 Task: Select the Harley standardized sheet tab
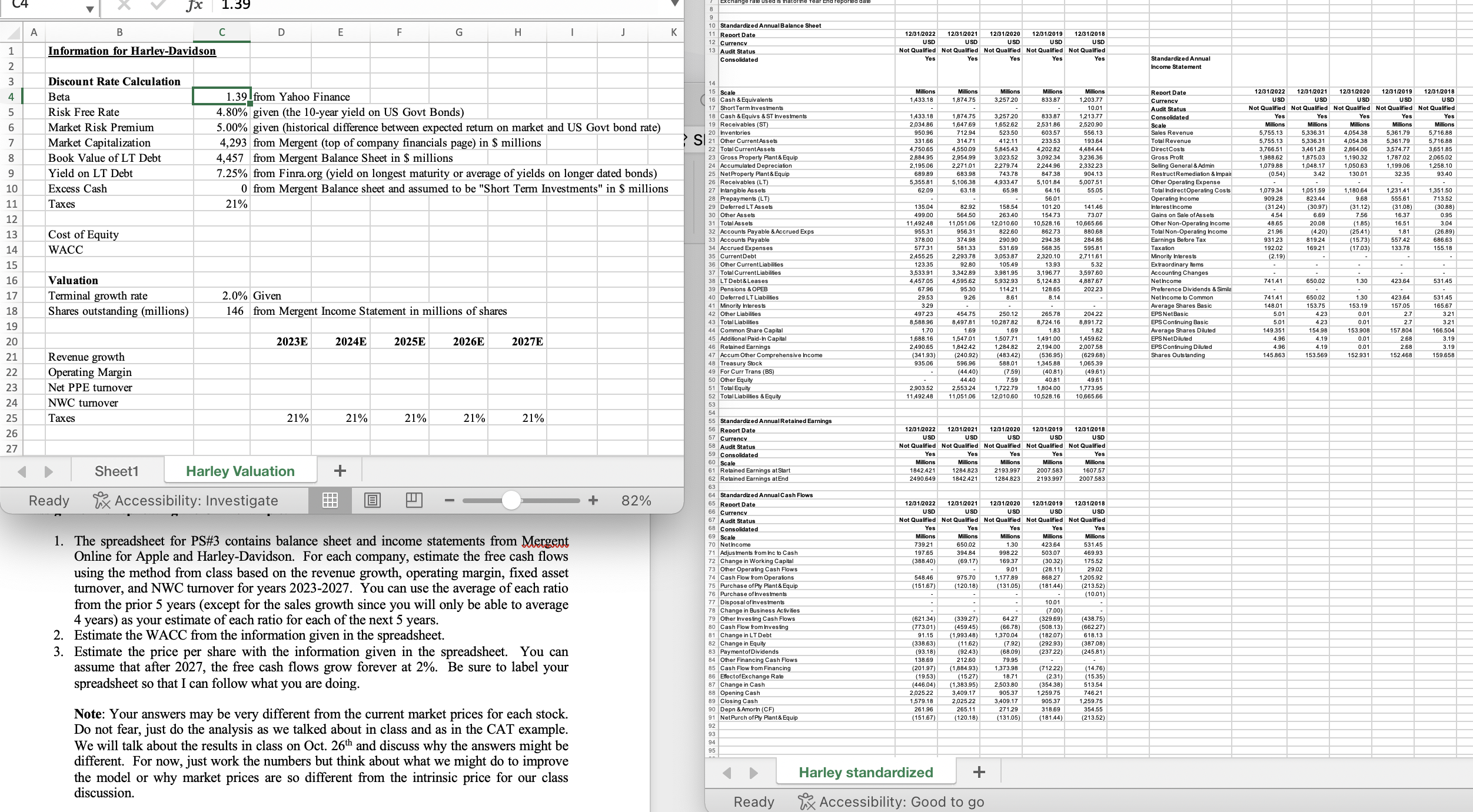click(x=865, y=771)
